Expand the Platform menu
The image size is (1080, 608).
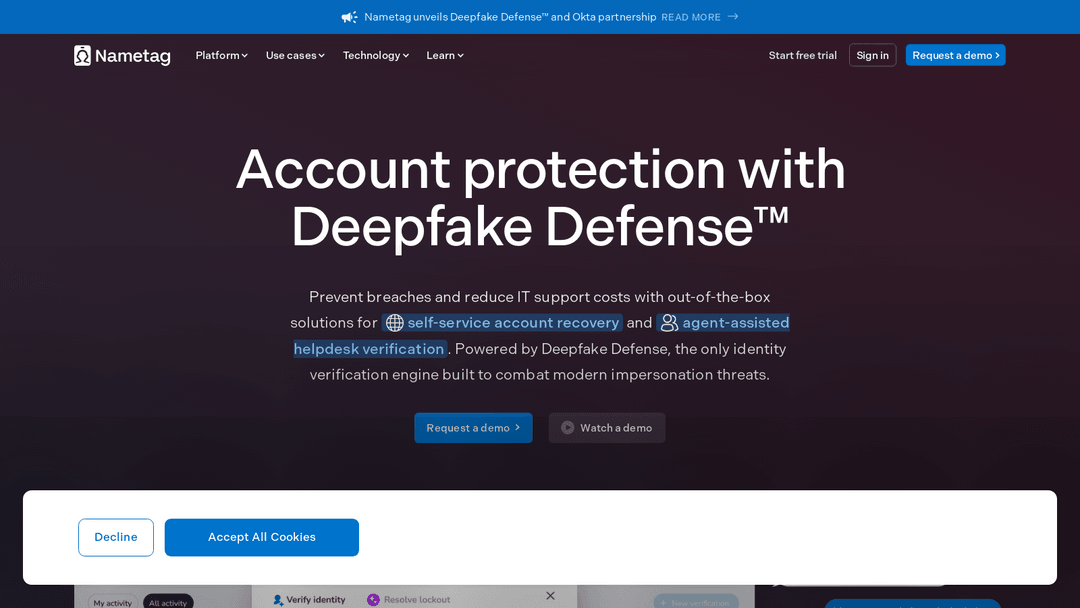coord(222,55)
